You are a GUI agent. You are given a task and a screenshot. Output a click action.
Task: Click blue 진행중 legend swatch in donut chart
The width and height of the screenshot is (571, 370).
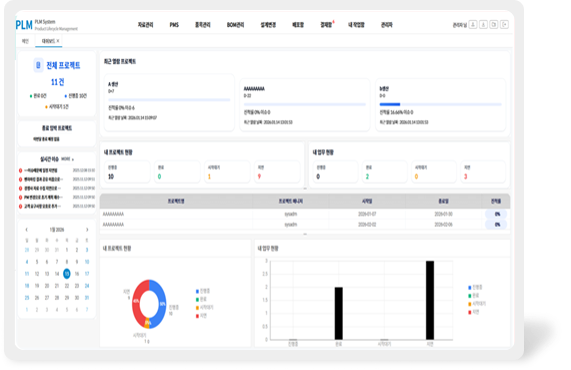point(197,291)
